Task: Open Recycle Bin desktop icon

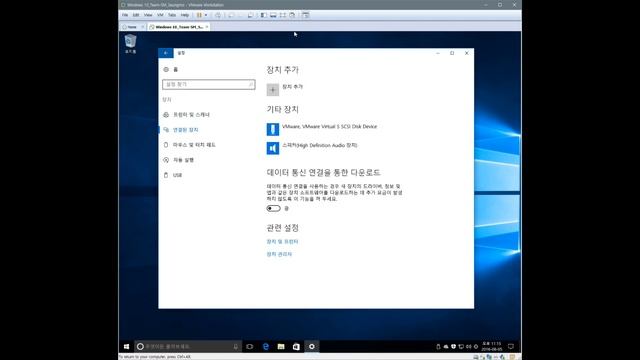Action: pyautogui.click(x=130, y=44)
